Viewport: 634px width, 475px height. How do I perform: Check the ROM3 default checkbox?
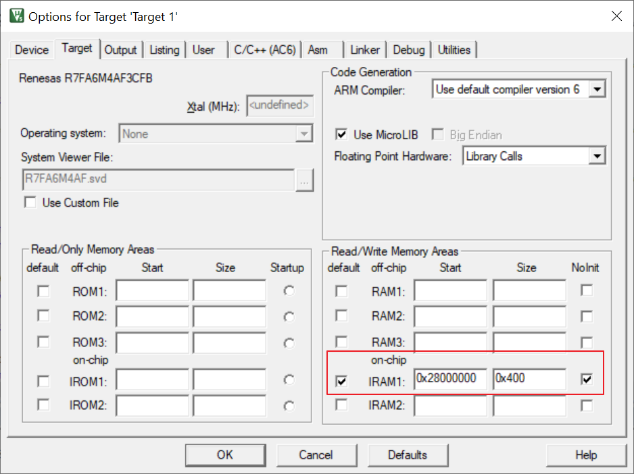coord(43,342)
